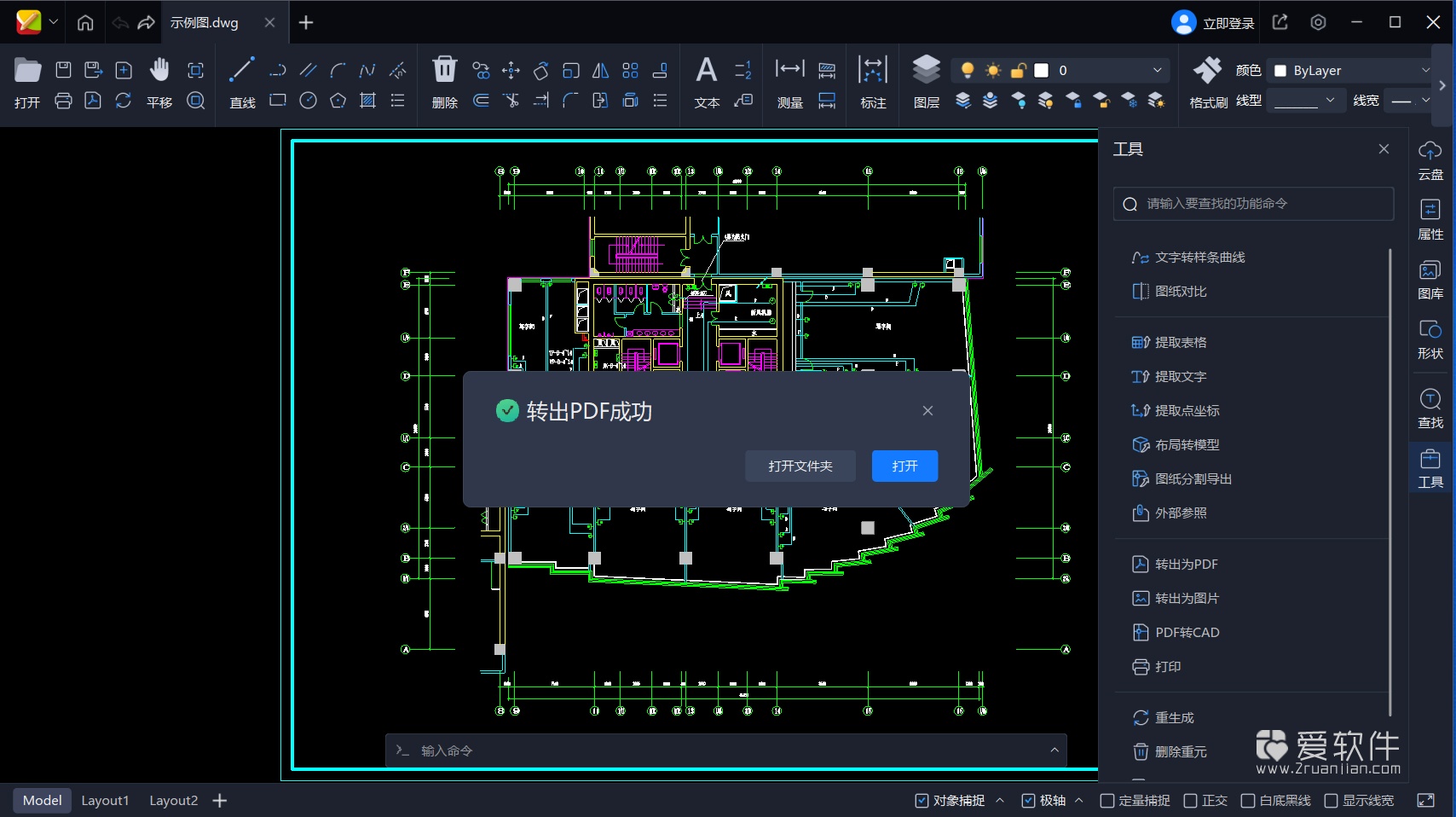Open the Cloud Drive sidebar panel
The width and height of the screenshot is (1456, 817).
pos(1430,159)
